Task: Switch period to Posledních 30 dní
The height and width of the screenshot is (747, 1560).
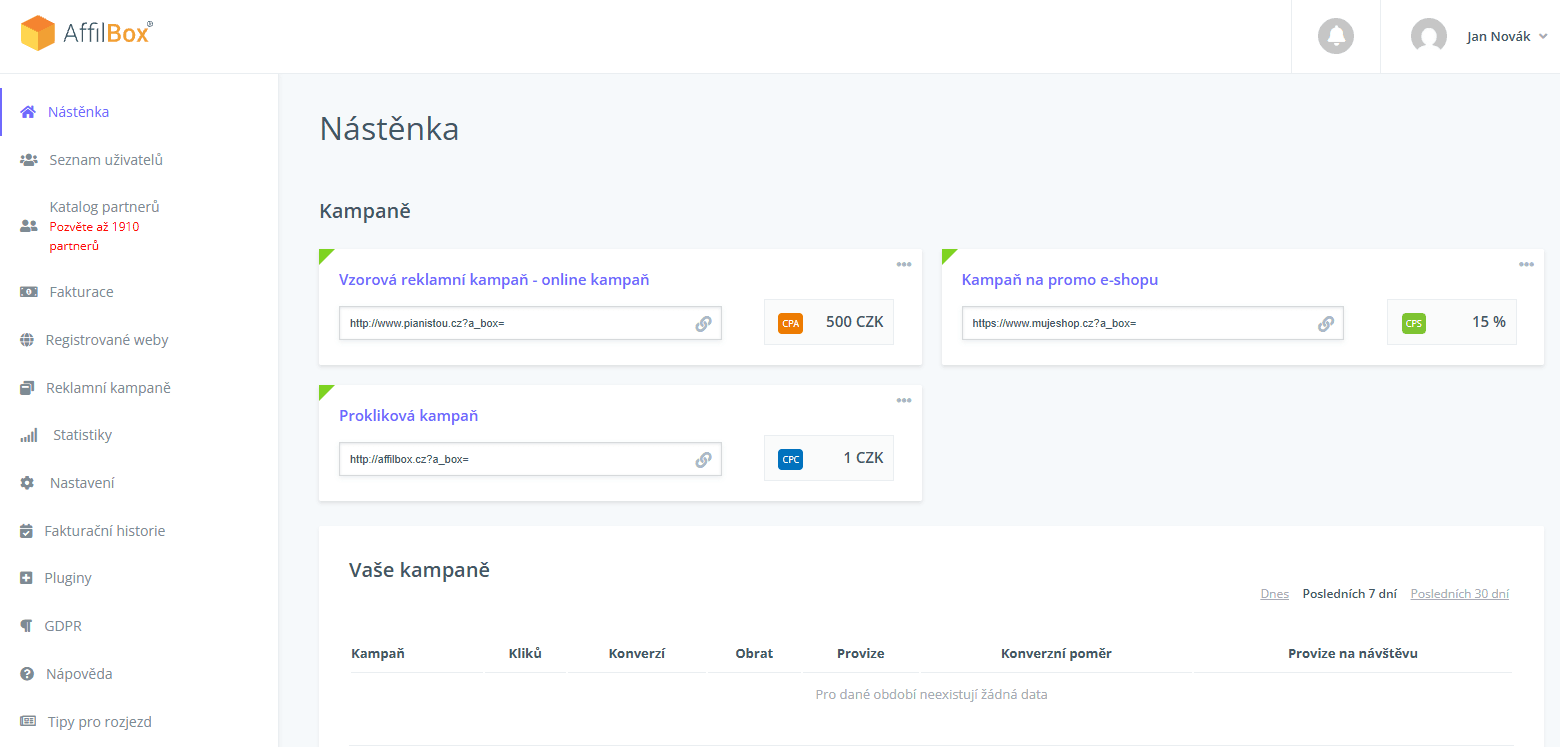Action: 1459,594
